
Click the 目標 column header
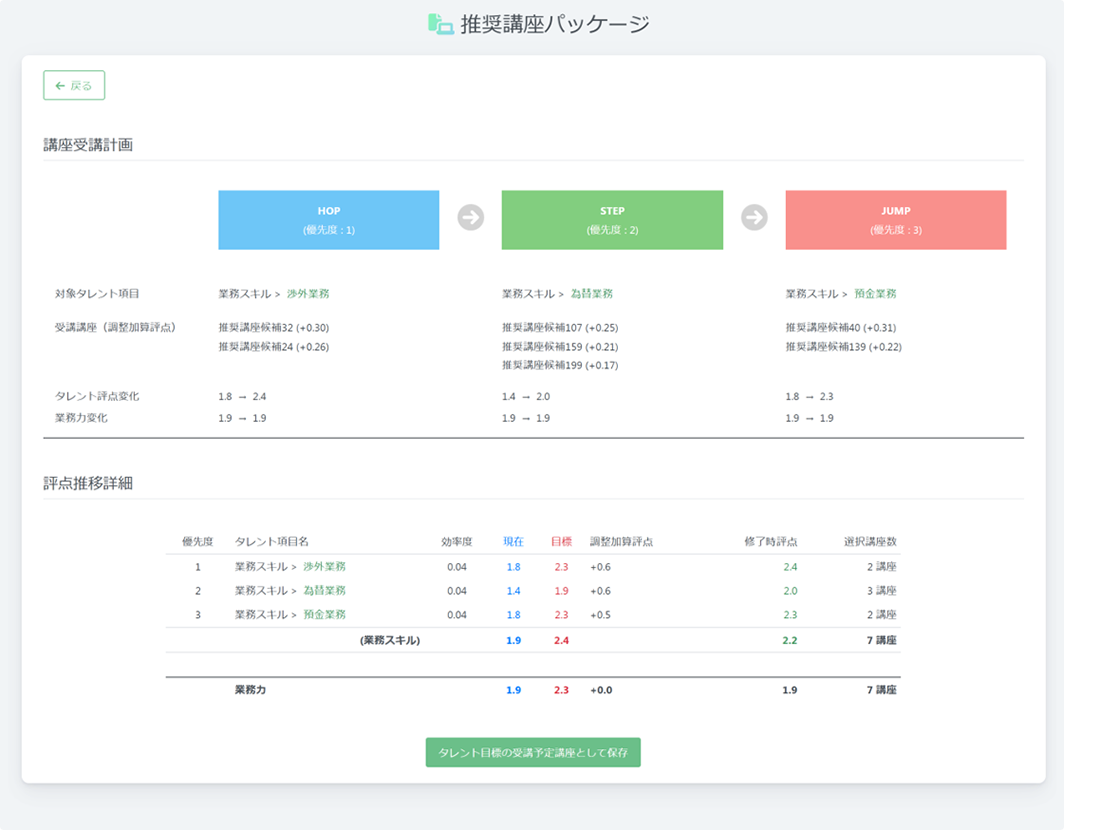click(561, 542)
